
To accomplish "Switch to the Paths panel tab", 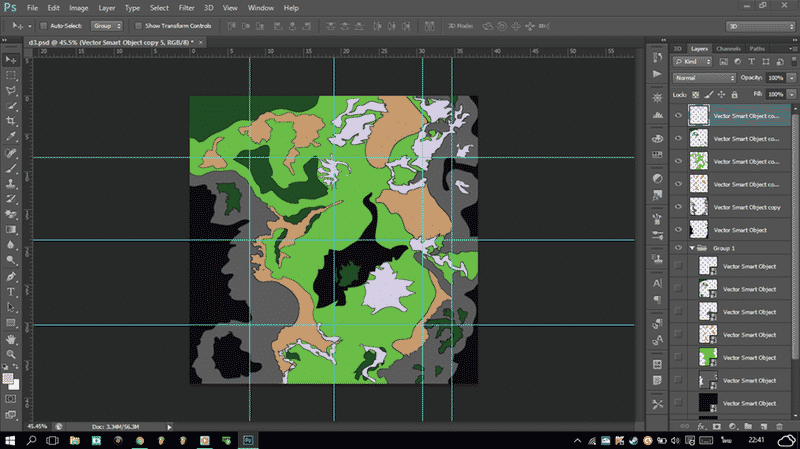I will [757, 48].
